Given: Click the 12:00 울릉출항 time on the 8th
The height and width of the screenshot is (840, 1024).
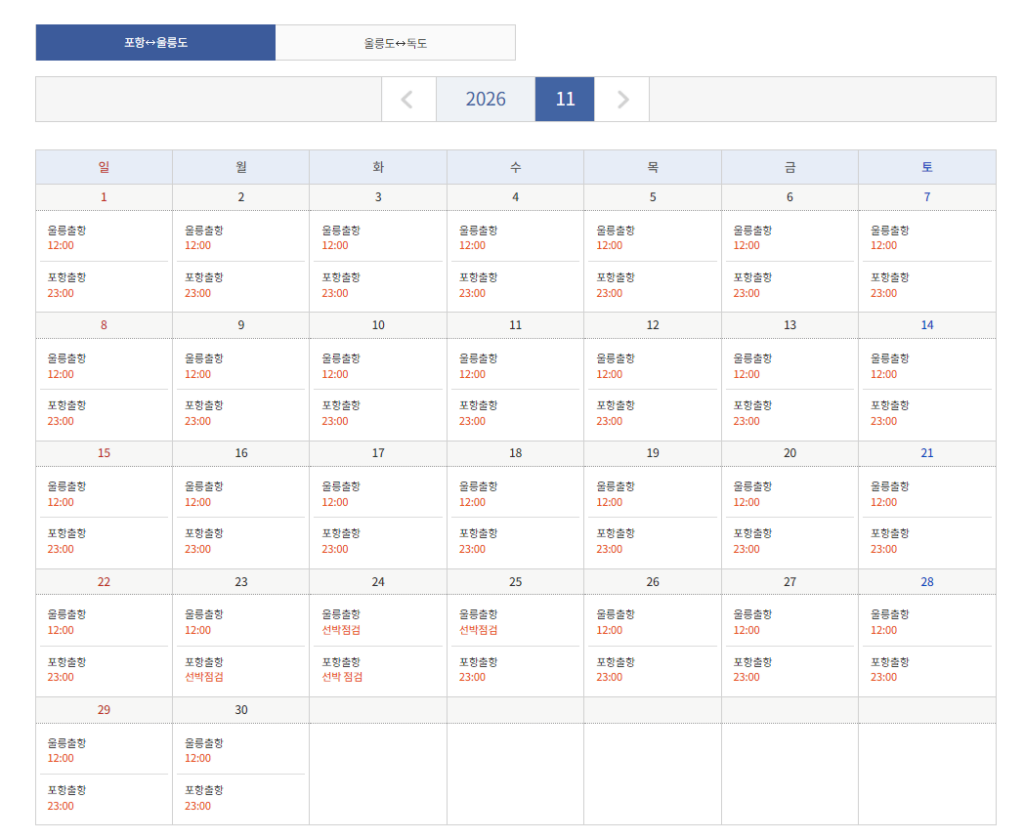Looking at the screenshot, I should click(x=61, y=374).
